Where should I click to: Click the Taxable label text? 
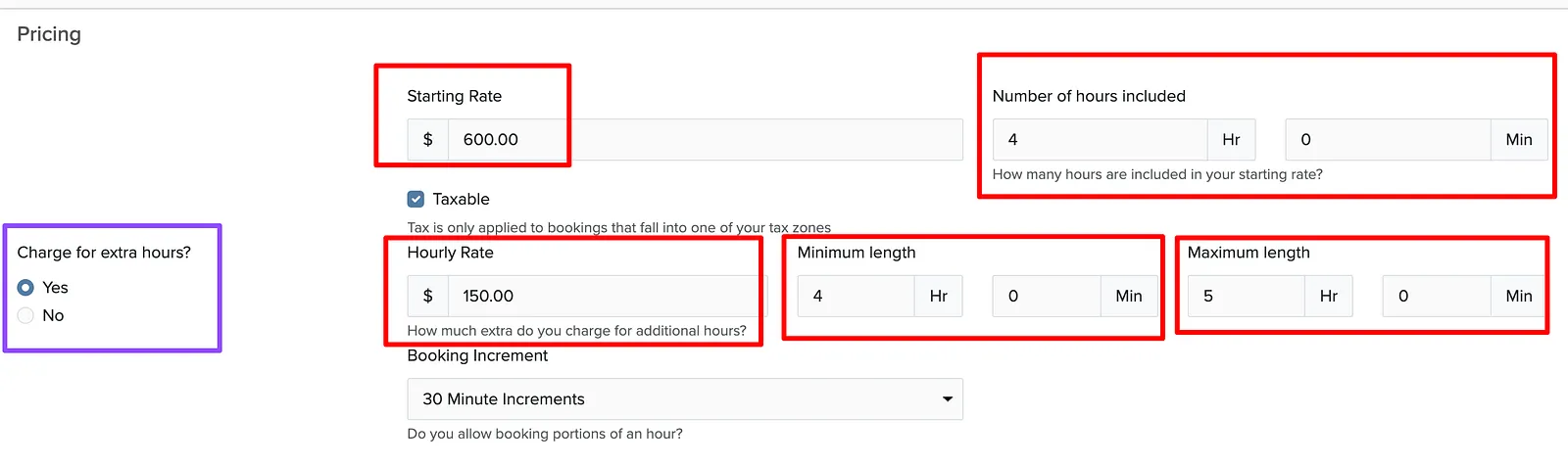click(x=461, y=199)
